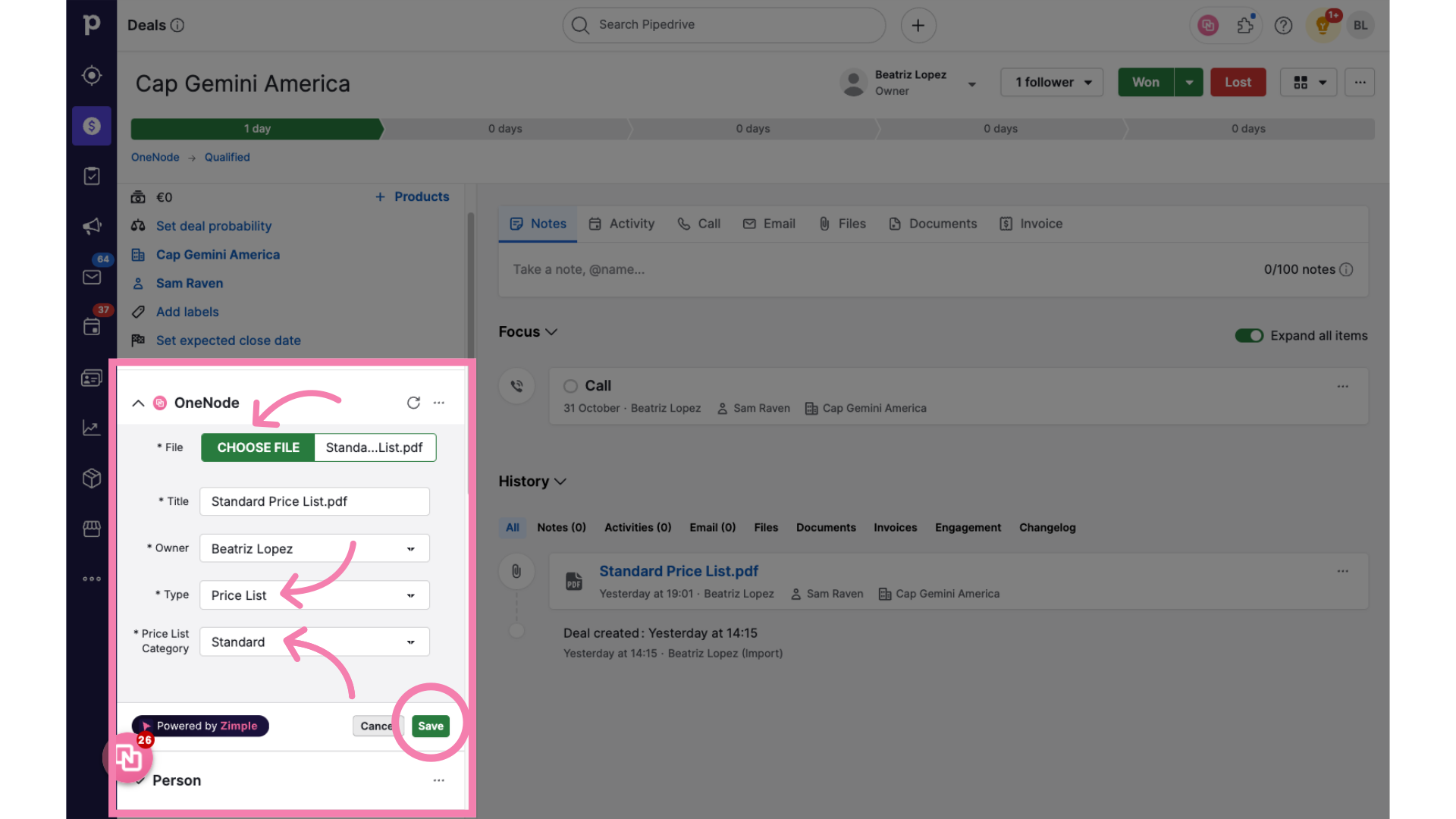Open Deals dollar icon in sidebar

92,126
